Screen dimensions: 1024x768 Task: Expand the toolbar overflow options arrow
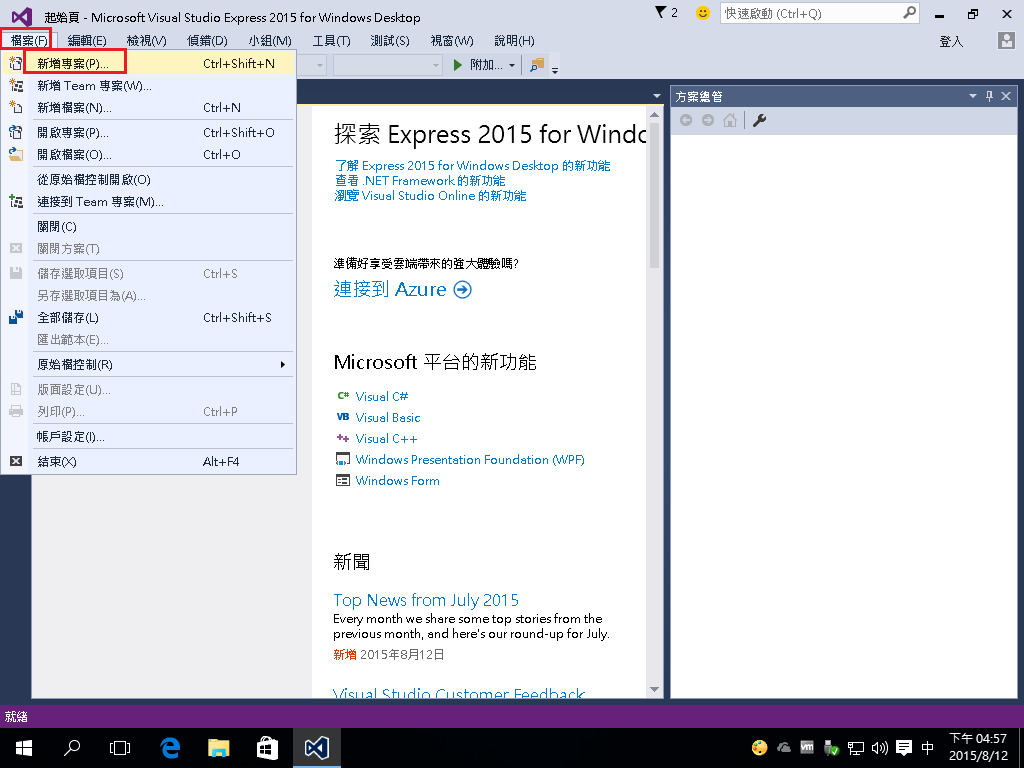pos(555,71)
